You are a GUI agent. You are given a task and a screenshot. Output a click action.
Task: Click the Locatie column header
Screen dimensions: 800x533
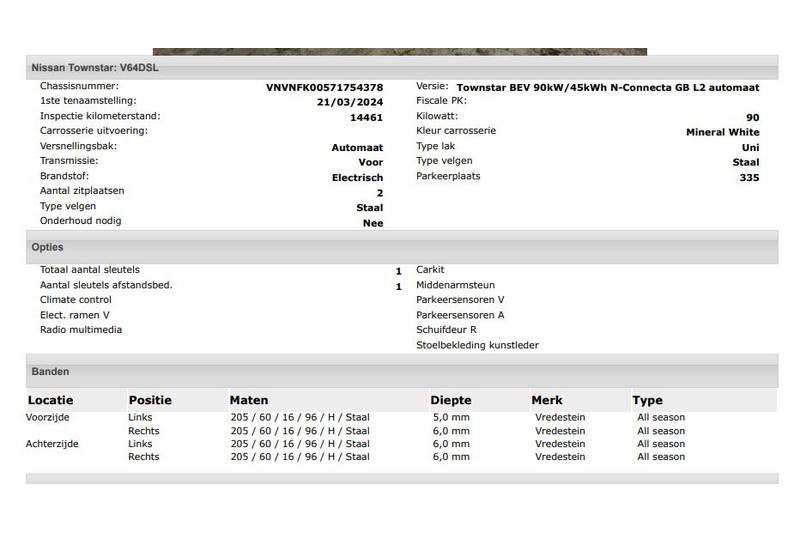click(x=50, y=400)
